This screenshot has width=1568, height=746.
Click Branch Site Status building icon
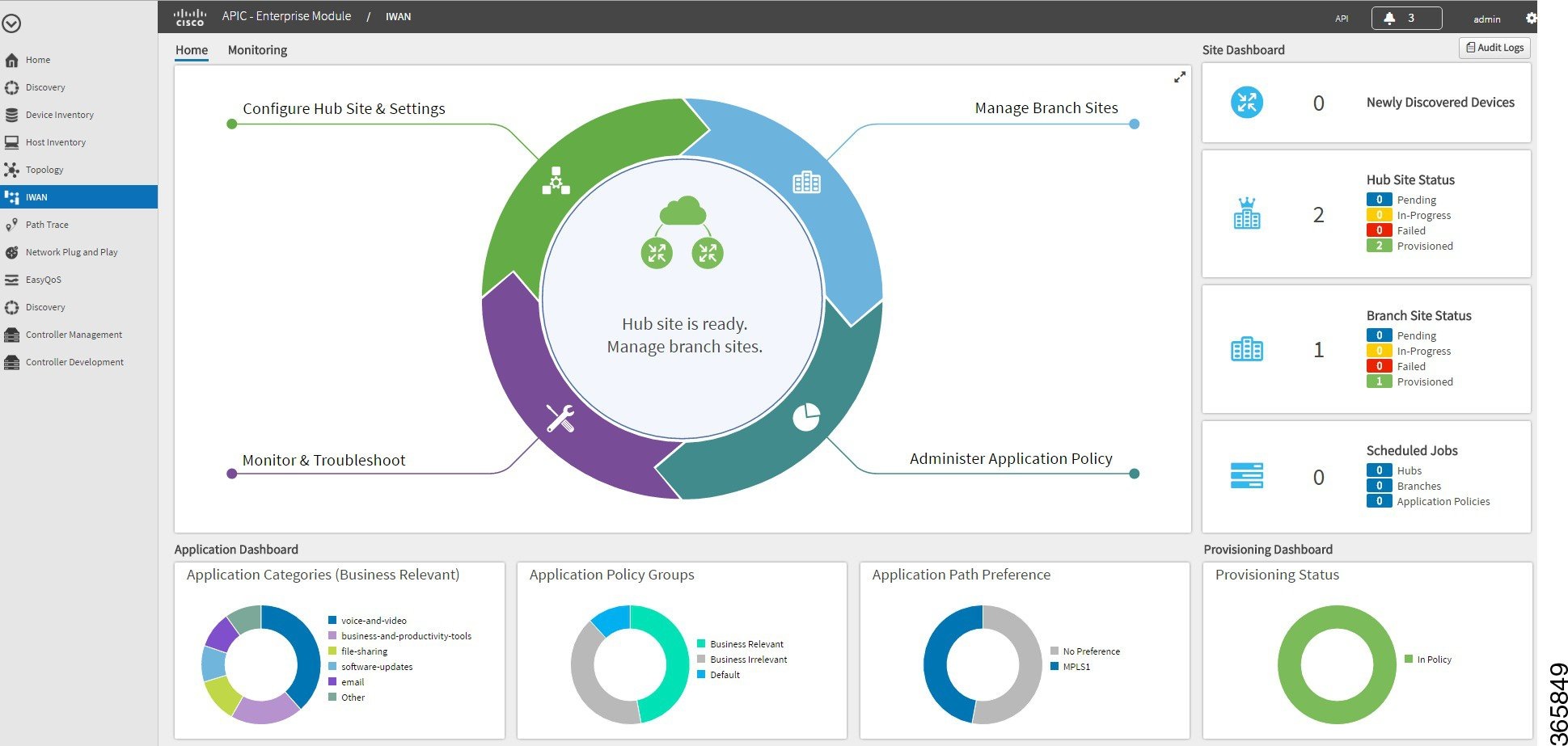click(1246, 349)
